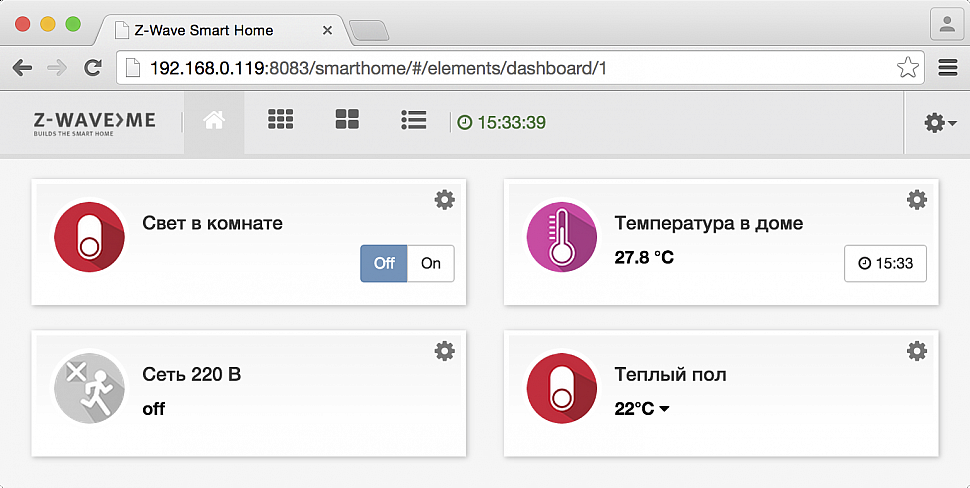Screen dimensions: 970x488
Task: Open settings gear on Теплый пол widget
Action: pos(917,351)
